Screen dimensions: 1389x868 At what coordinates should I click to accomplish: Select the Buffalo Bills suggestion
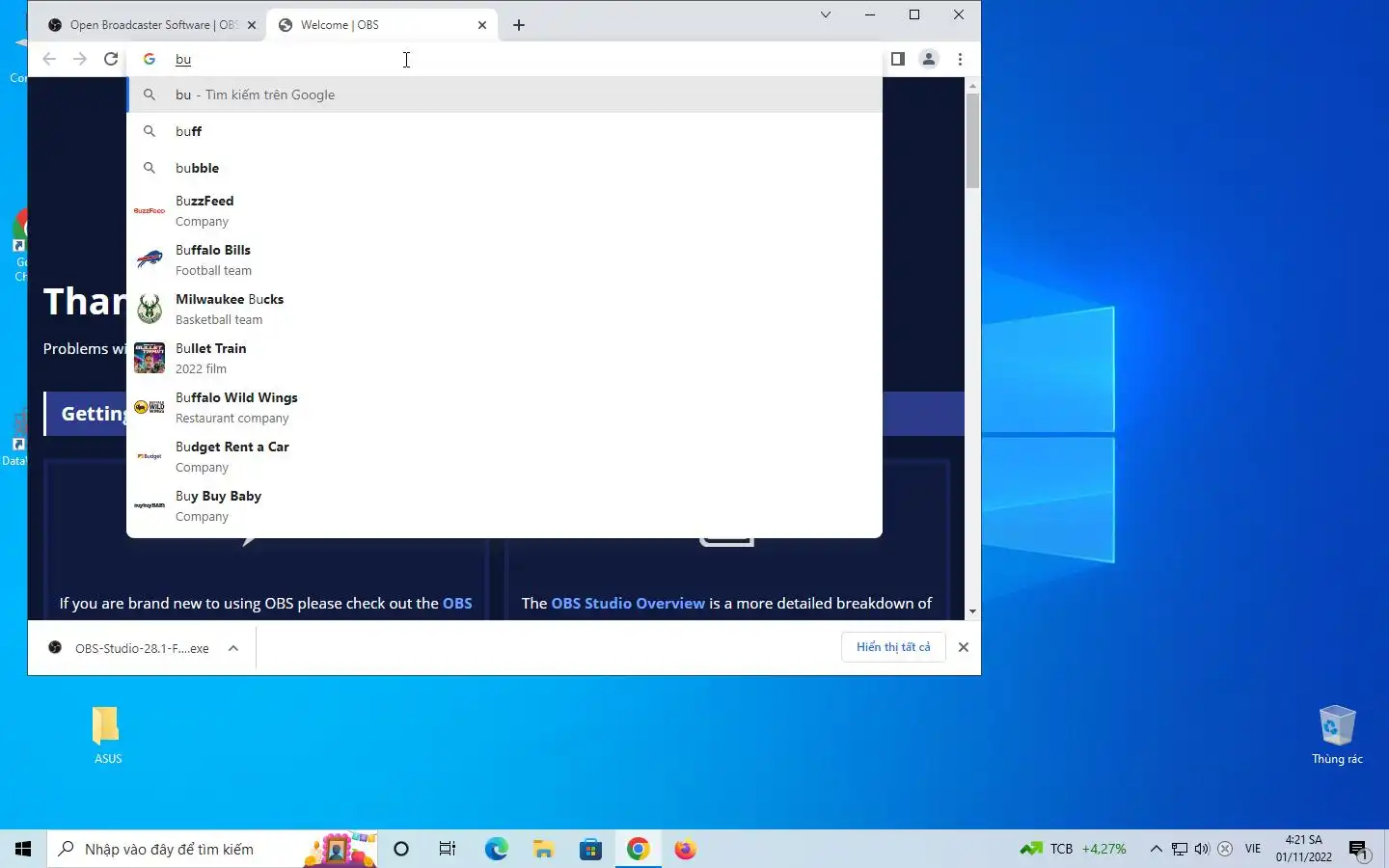504,259
